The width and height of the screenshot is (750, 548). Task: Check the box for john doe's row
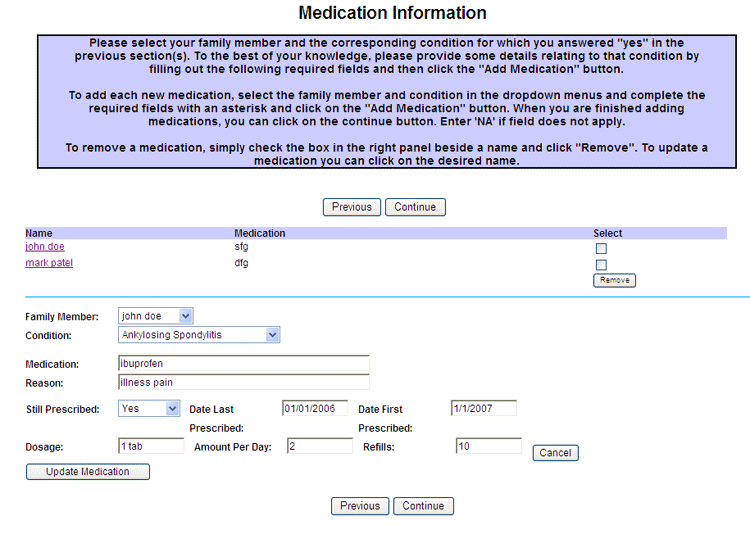[601, 249]
